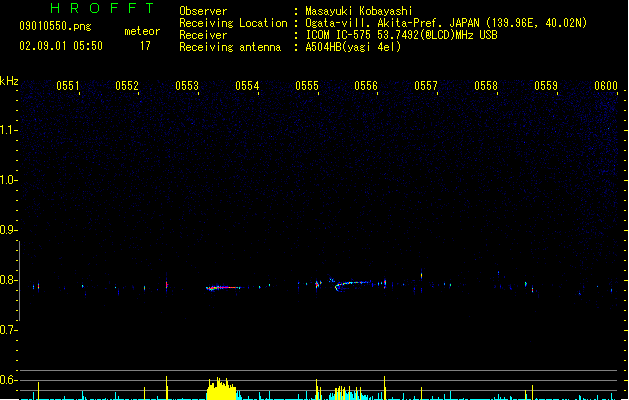Screen dimensions: 629x400
Task: Click the Receiving Location label
Action: [233, 23]
